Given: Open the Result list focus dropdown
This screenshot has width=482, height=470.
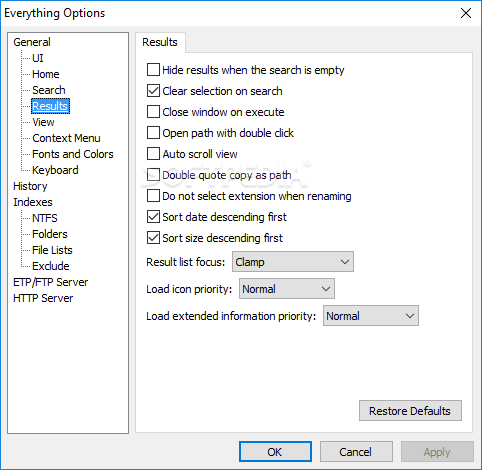Looking at the screenshot, I should pyautogui.click(x=293, y=262).
